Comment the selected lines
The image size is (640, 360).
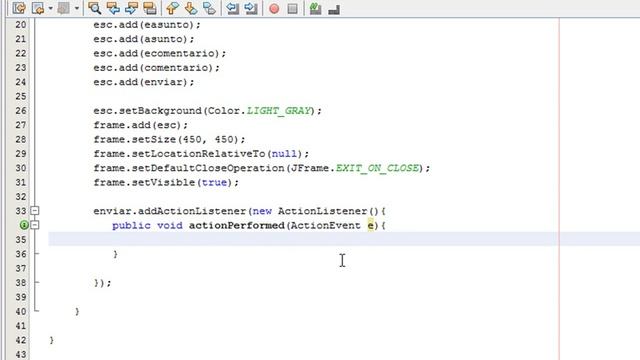point(315,8)
